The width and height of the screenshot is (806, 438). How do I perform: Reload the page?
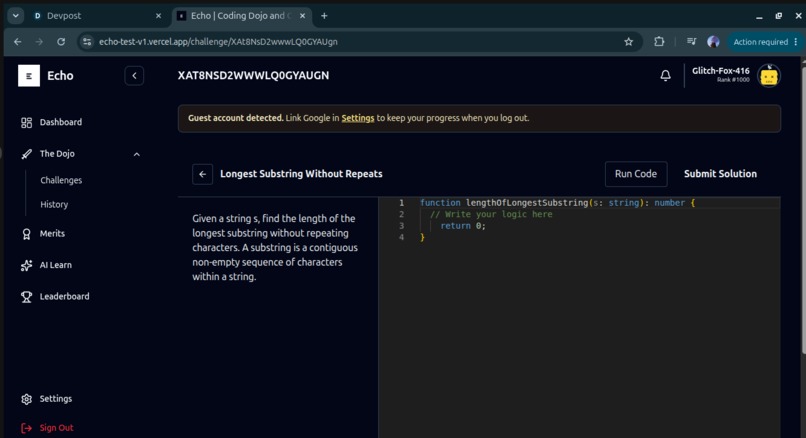[x=61, y=42]
